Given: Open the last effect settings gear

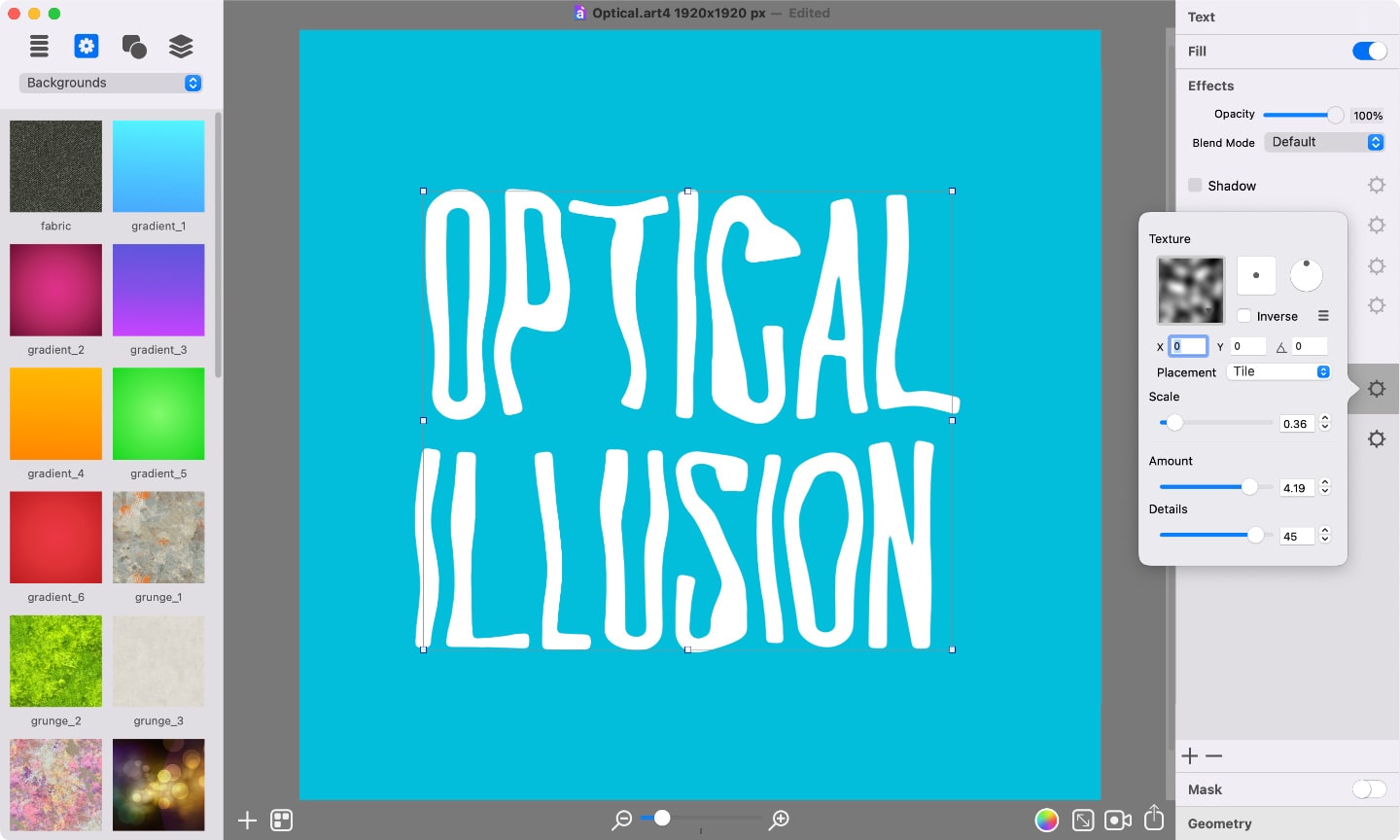Looking at the screenshot, I should coord(1377,438).
